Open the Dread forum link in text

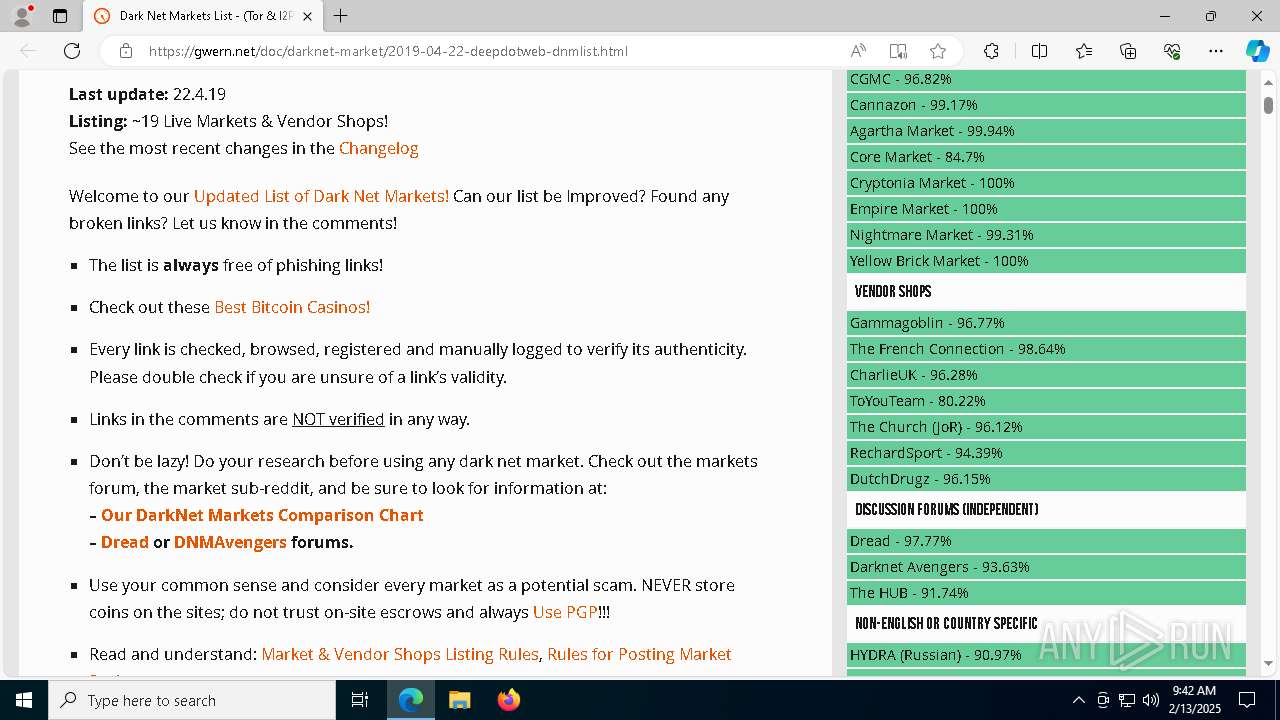click(x=124, y=542)
